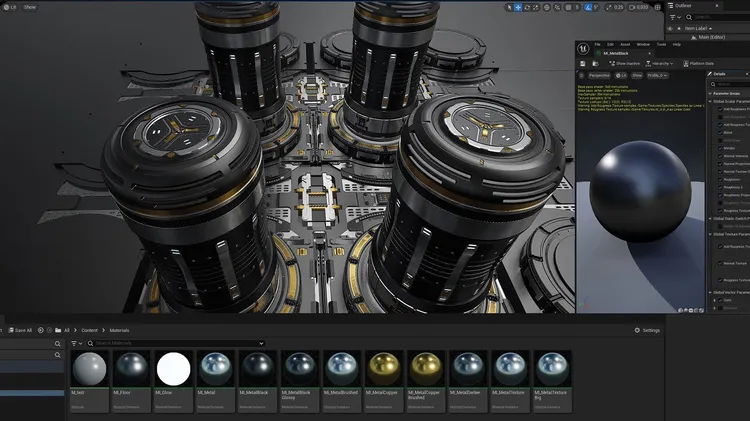Toggle grid snapping in viewport toolbar
The width and height of the screenshot is (750, 421).
[x=568, y=7]
